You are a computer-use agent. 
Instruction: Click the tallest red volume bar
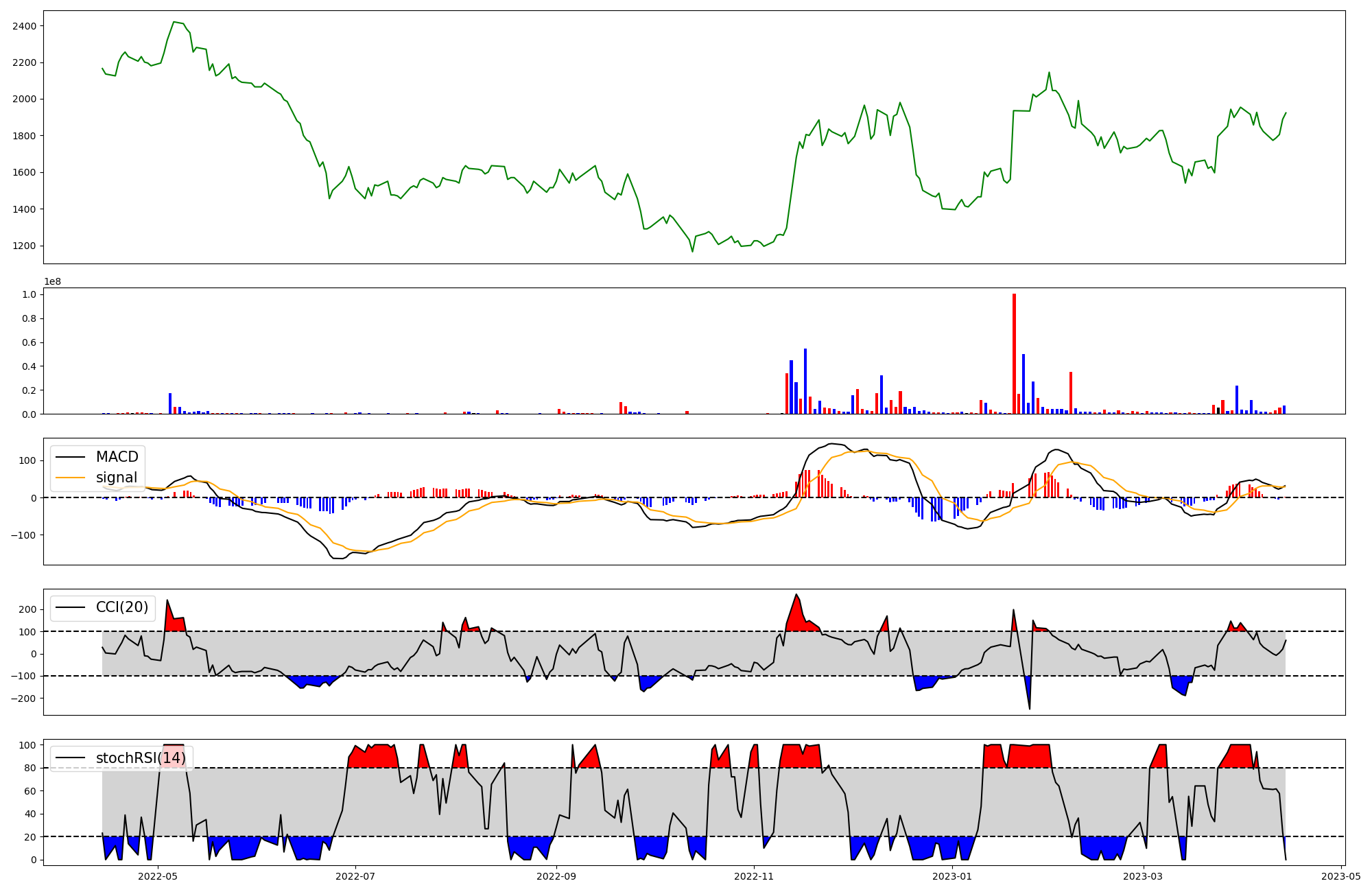1014,353
